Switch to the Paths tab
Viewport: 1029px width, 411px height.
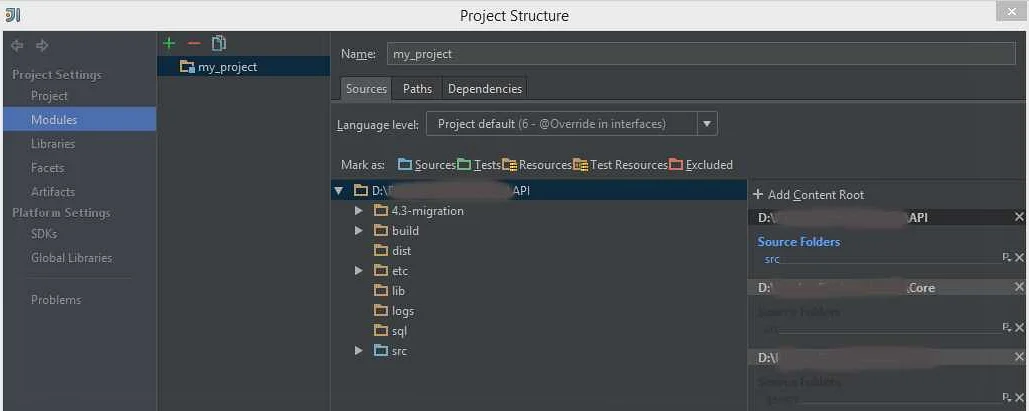[x=417, y=89]
